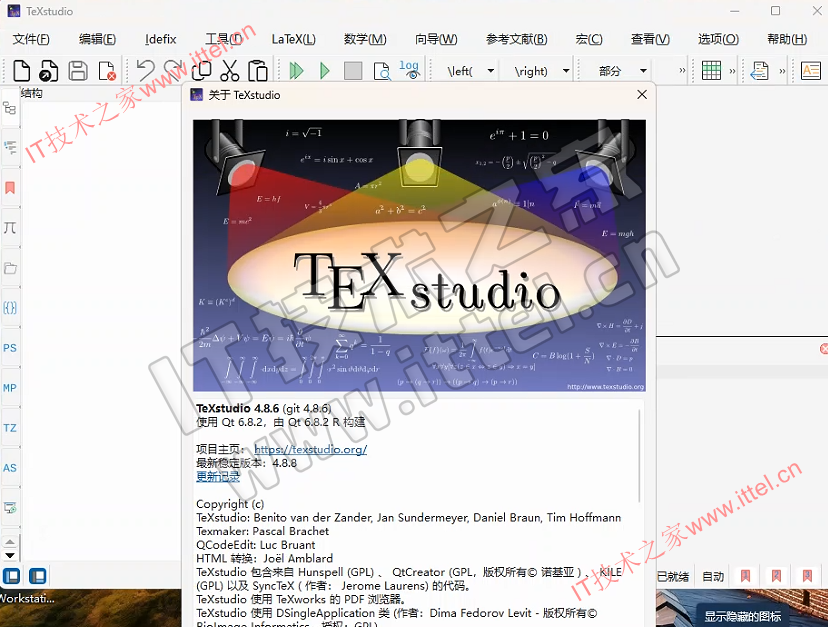Click the Insert table grid icon
This screenshot has width=828, height=627.
tap(711, 70)
